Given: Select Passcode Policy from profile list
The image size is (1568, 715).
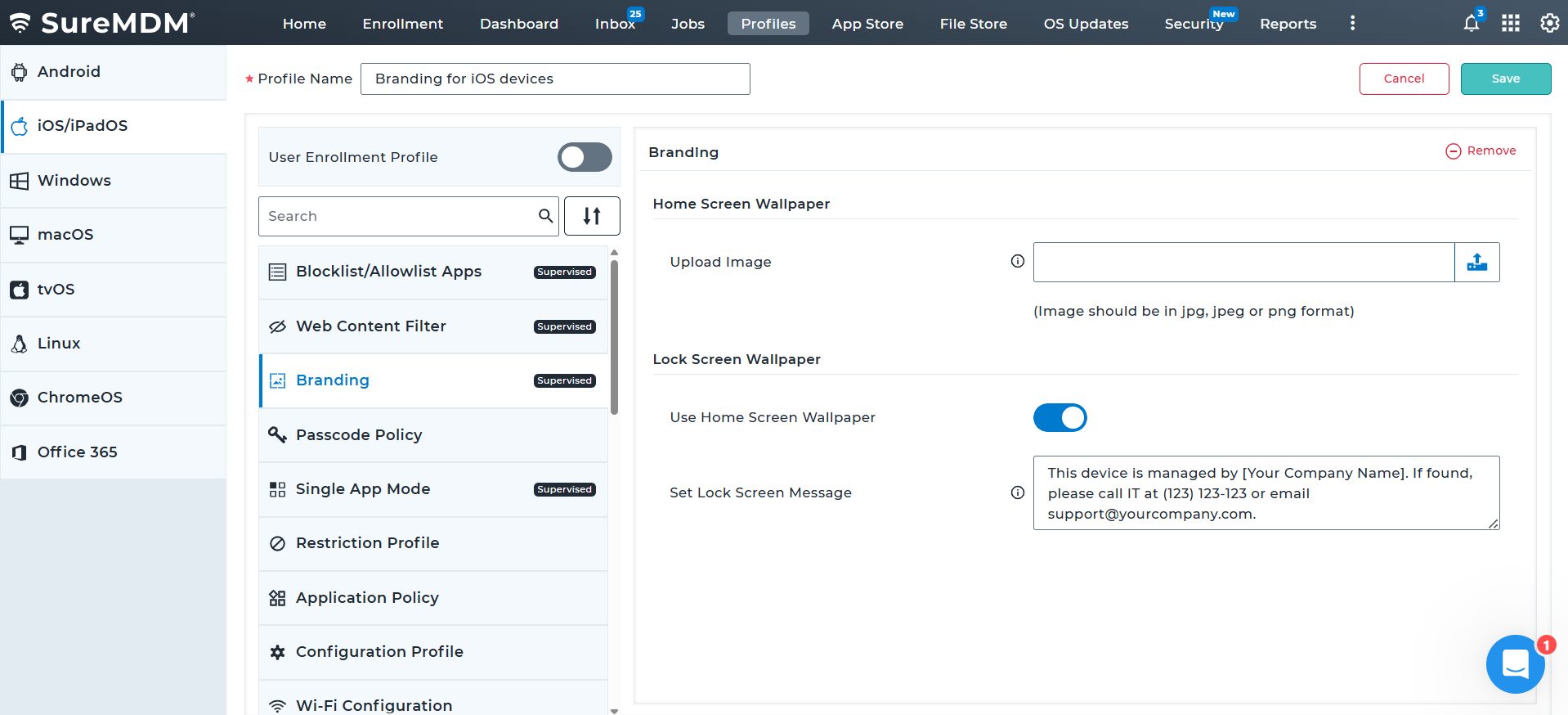Looking at the screenshot, I should (x=433, y=435).
